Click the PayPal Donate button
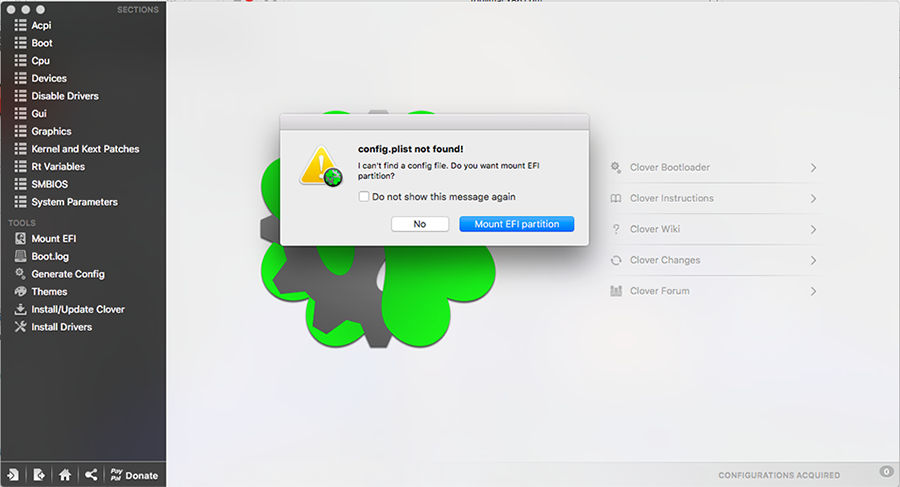The height and width of the screenshot is (487, 900). pyautogui.click(x=134, y=475)
